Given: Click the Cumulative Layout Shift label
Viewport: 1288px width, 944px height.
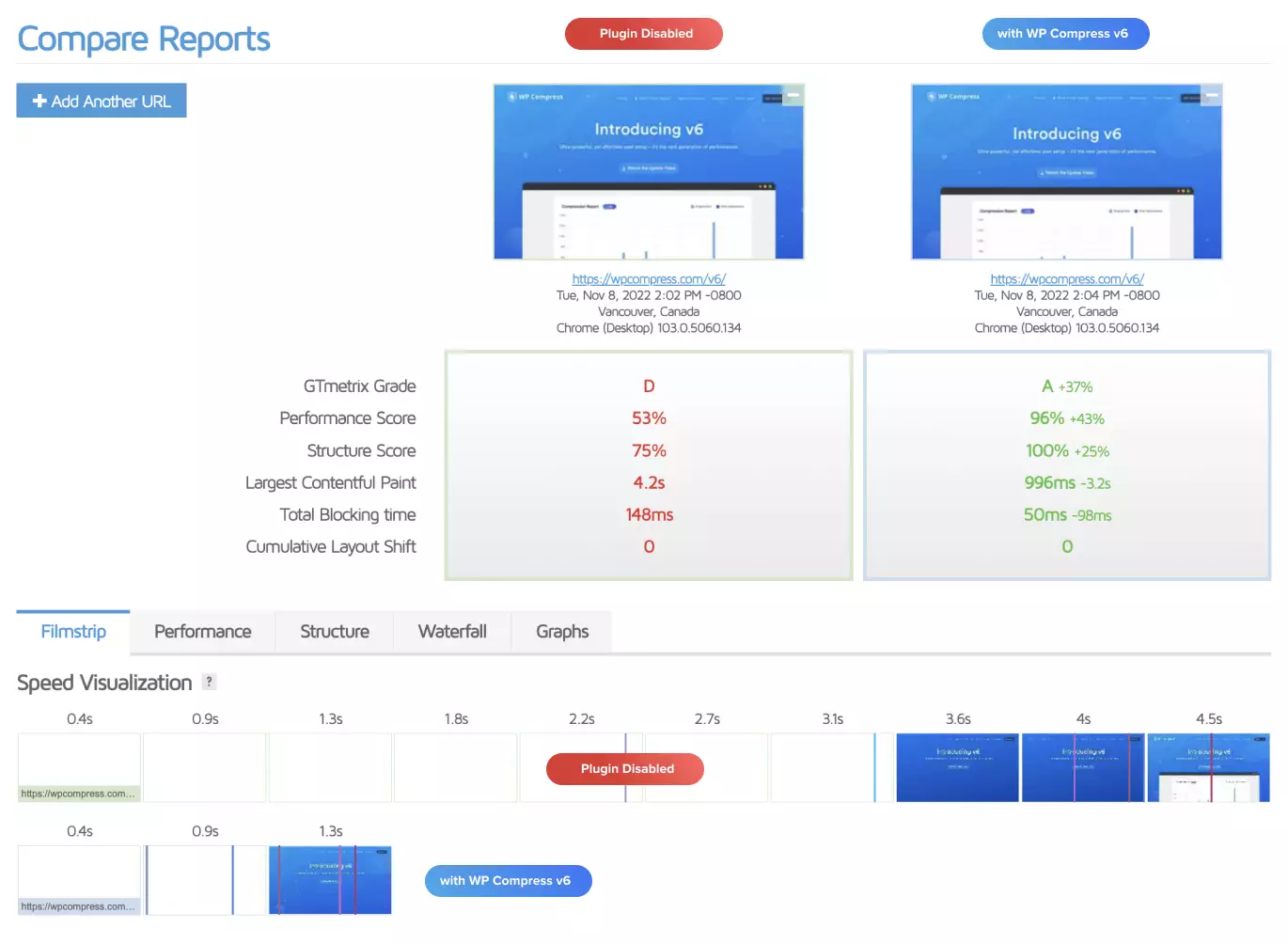Looking at the screenshot, I should (331, 547).
